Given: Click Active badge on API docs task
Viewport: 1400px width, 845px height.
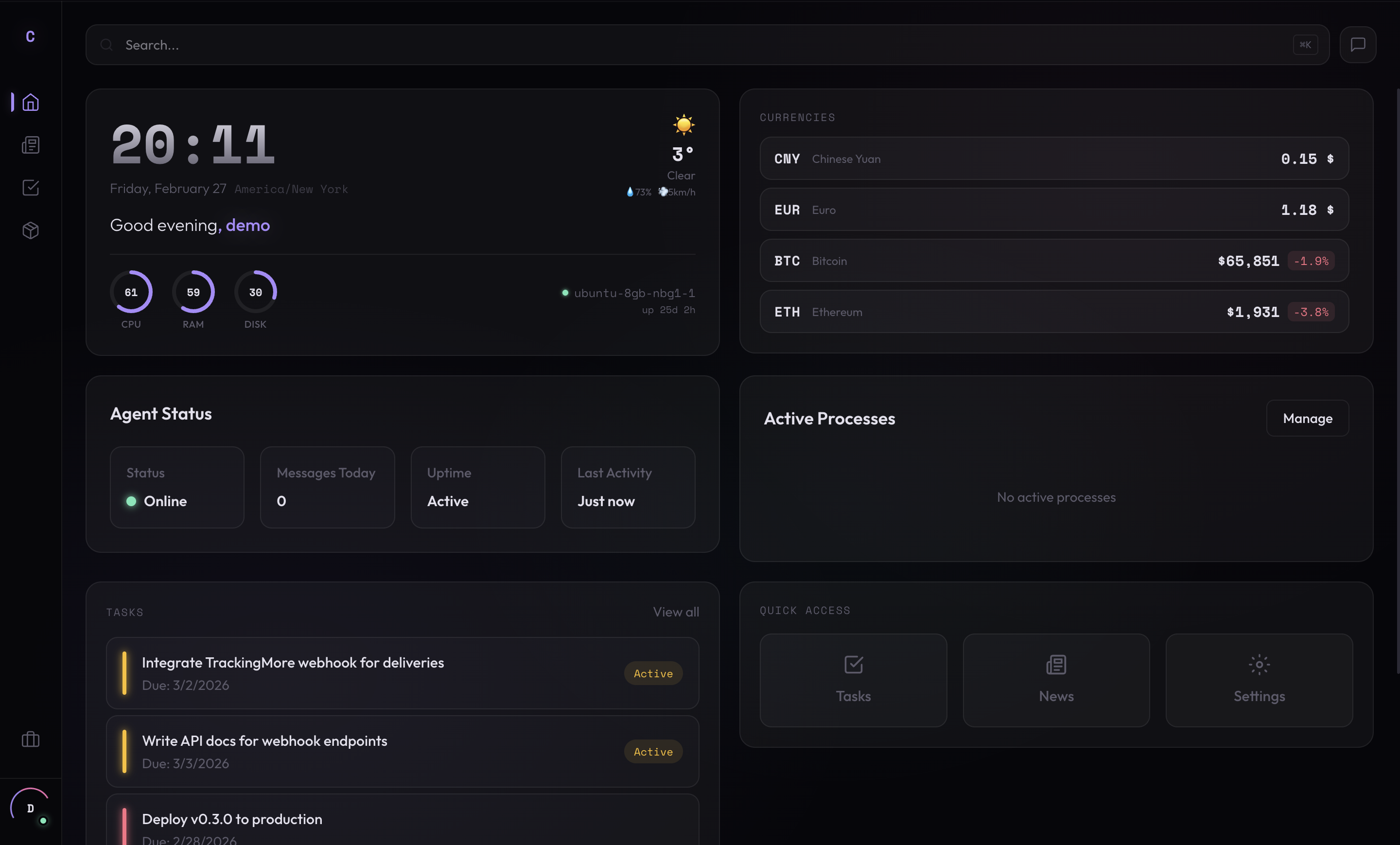Looking at the screenshot, I should [653, 752].
